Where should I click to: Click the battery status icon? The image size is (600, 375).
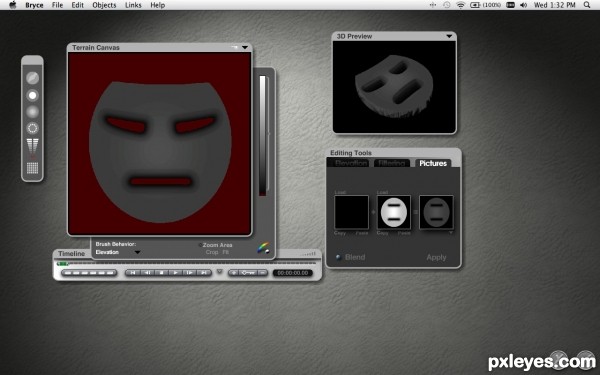(x=475, y=5)
